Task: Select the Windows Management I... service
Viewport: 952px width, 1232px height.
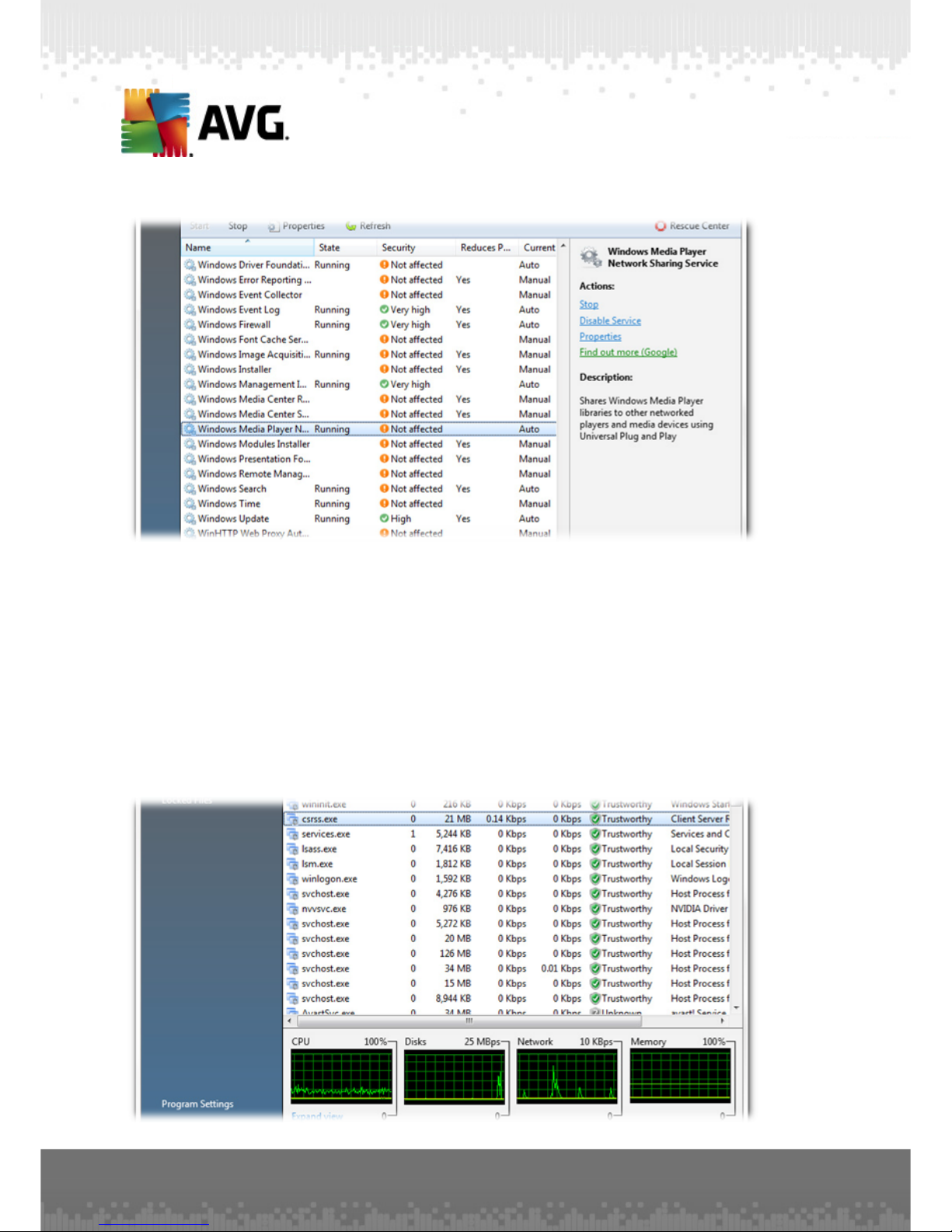Action: coord(369,384)
